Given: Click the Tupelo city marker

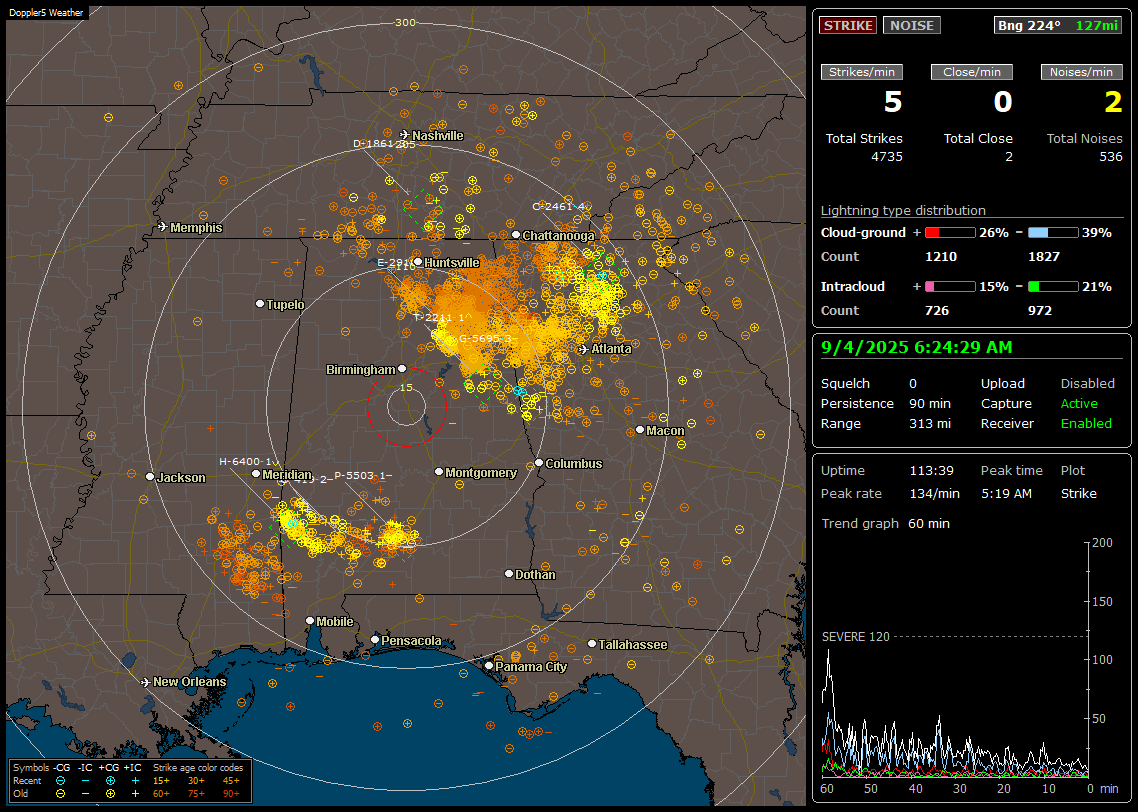Looking at the screenshot, I should 260,303.
